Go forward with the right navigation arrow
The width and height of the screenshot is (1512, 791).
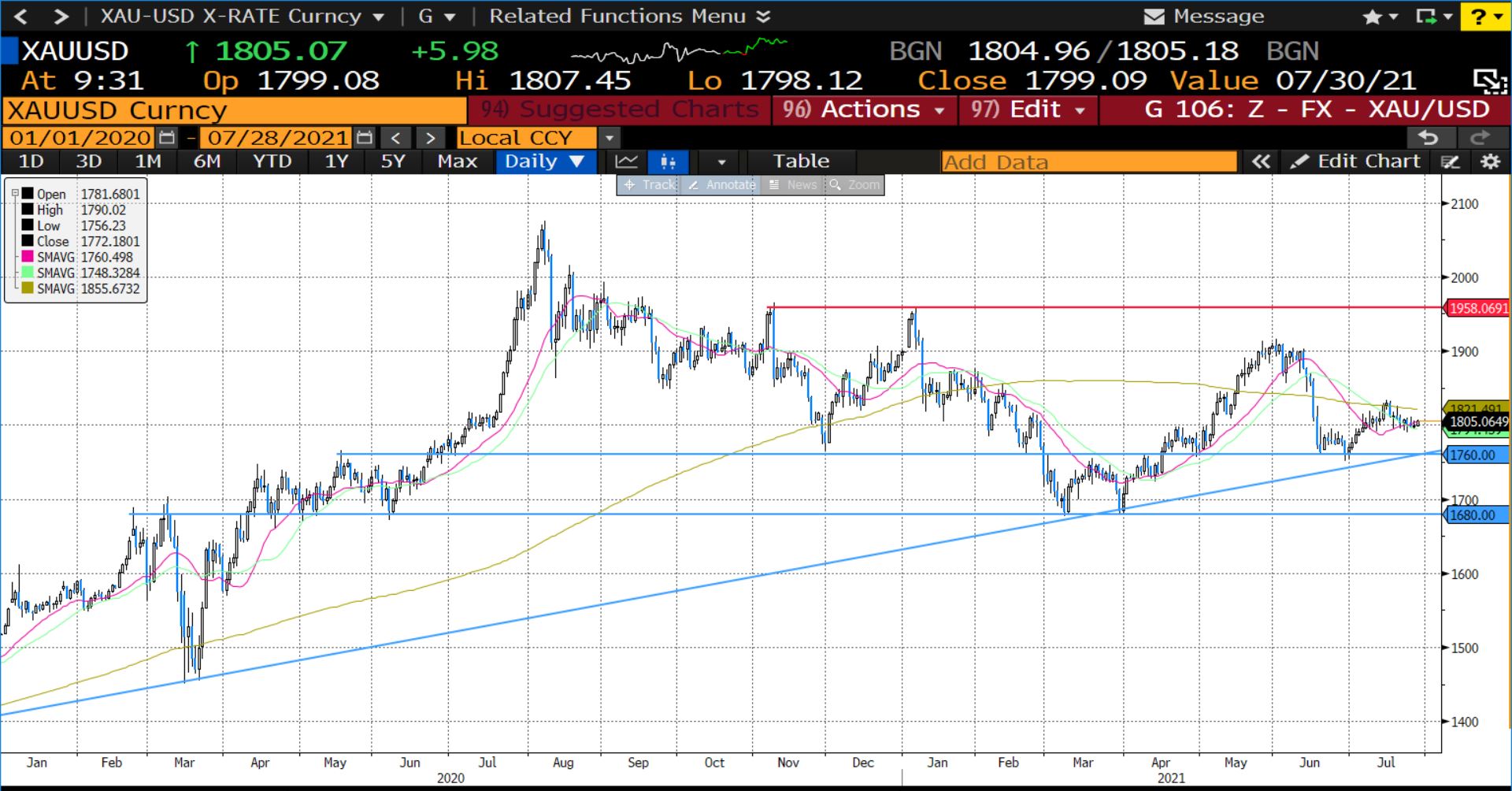61,16
